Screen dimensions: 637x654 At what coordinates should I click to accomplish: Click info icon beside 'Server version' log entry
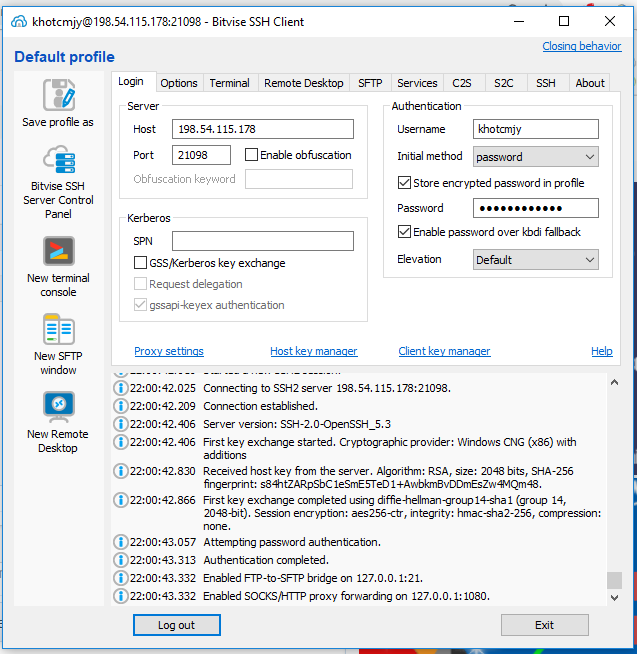point(121,424)
